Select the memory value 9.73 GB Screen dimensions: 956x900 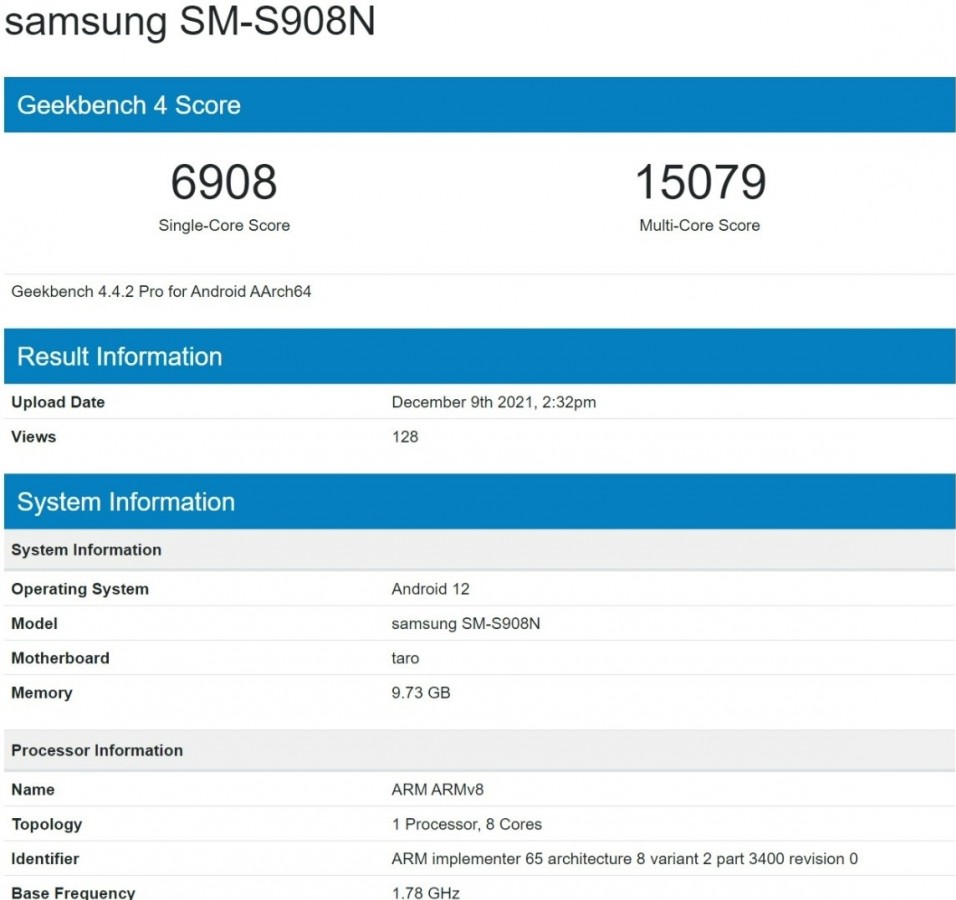tap(421, 693)
